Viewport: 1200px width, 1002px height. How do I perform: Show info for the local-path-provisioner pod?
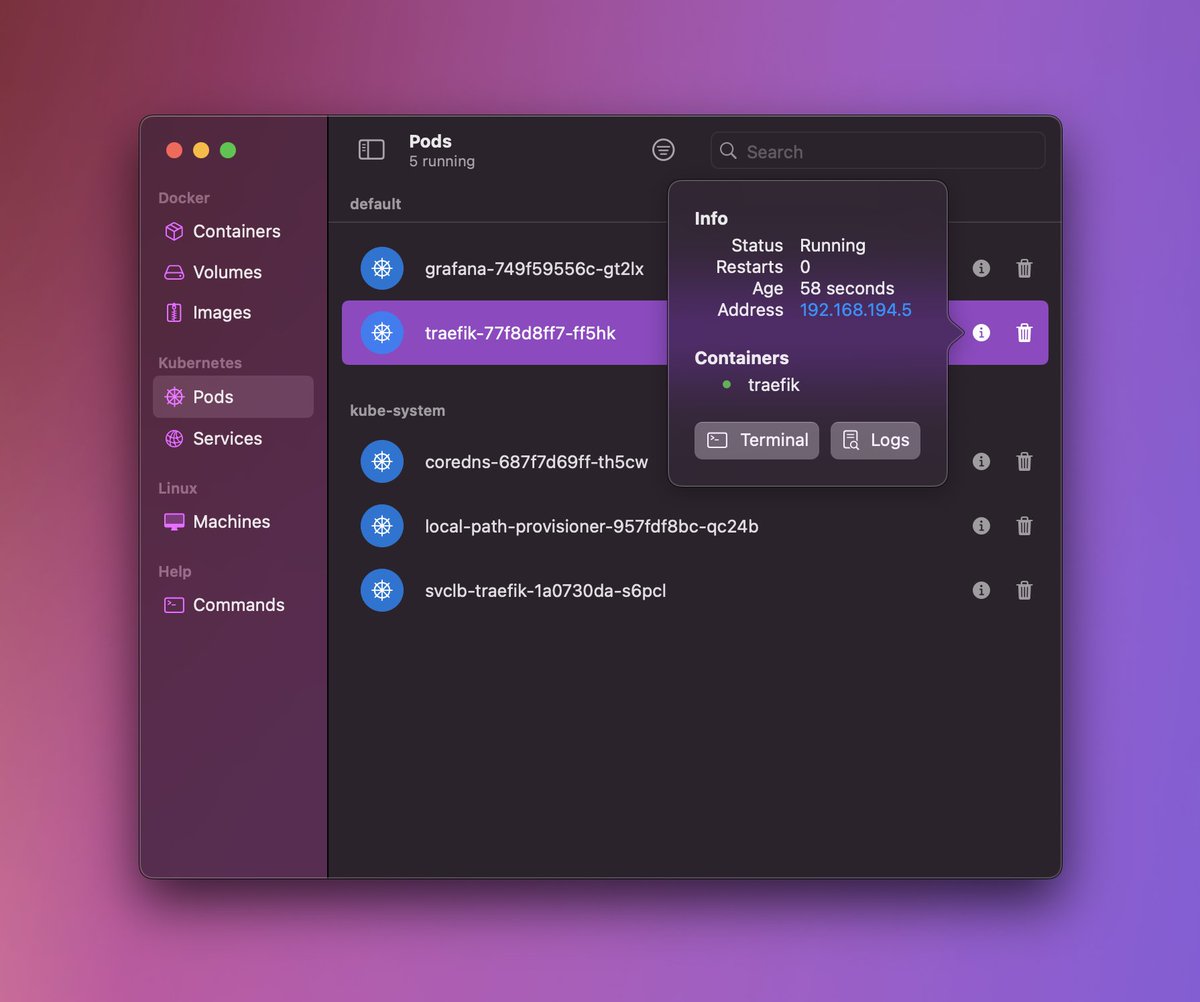pos(981,526)
